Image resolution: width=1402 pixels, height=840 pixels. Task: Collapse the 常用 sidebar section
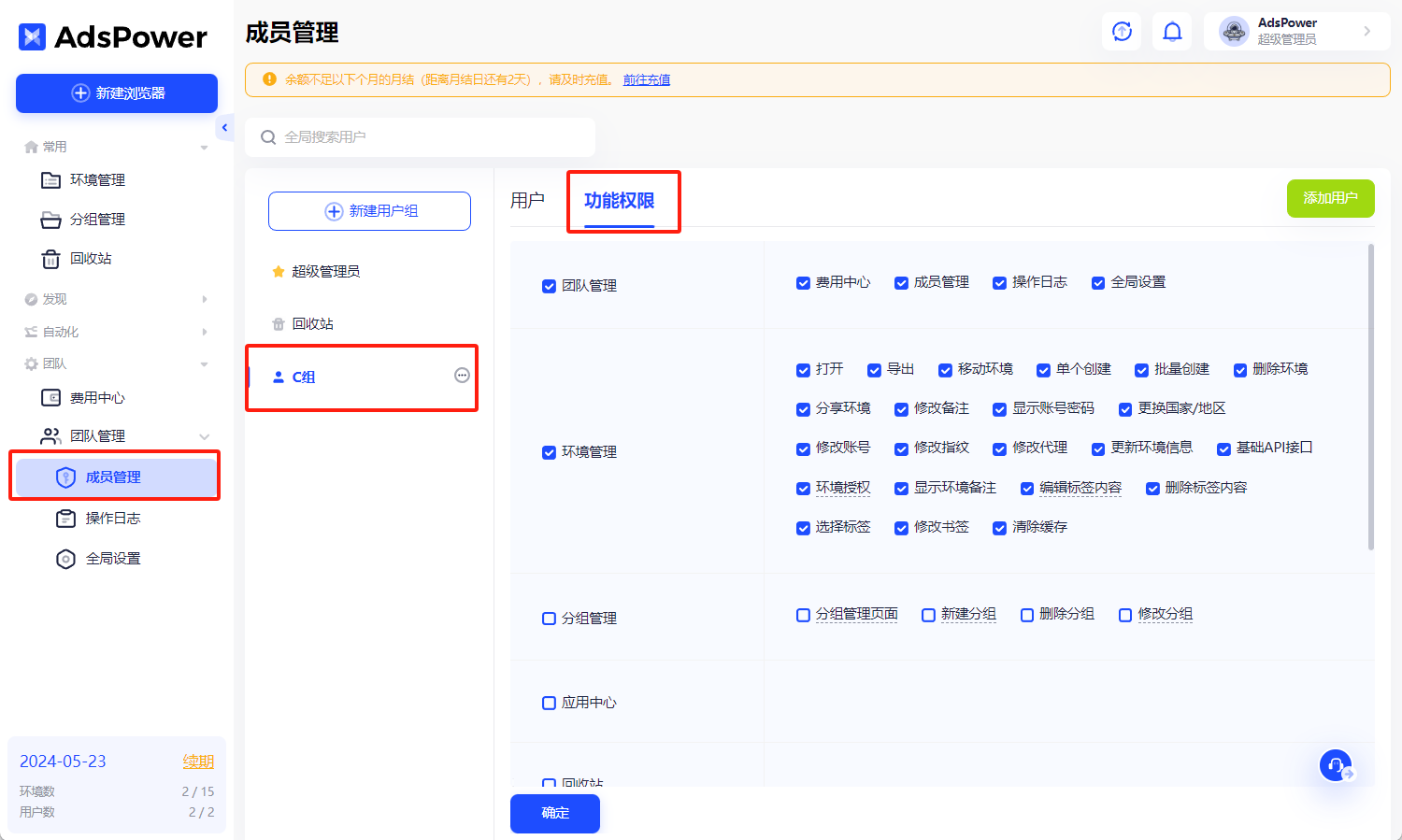(x=204, y=146)
